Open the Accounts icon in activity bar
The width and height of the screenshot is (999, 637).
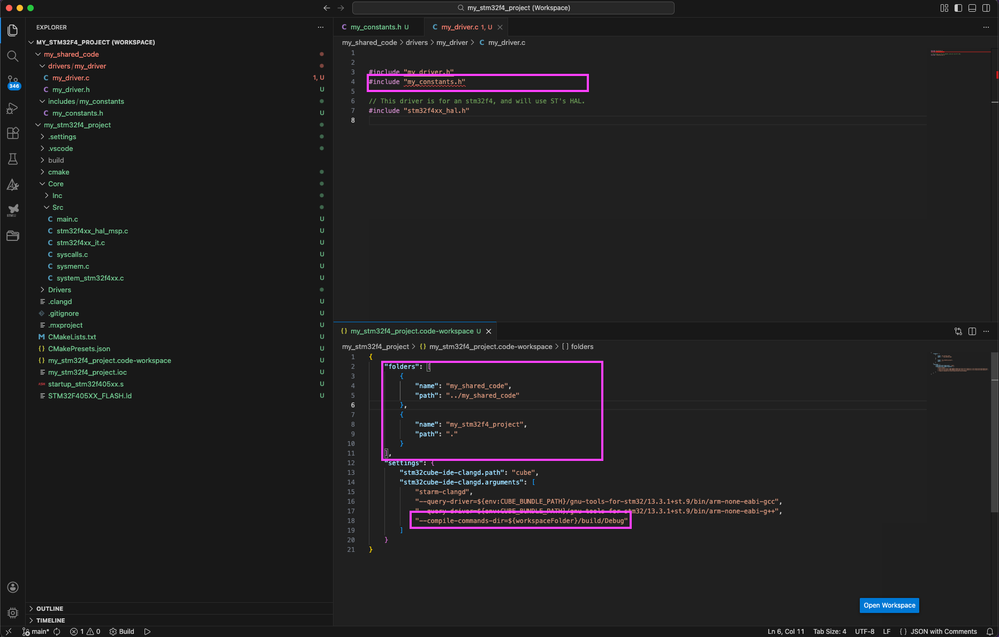point(13,588)
